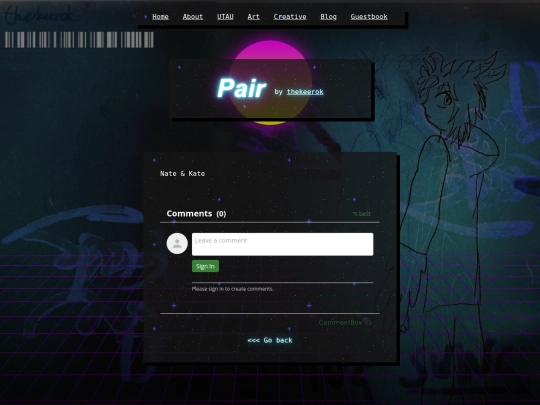Click the Comments (0) heading
This screenshot has height=405, width=540.
click(196, 214)
